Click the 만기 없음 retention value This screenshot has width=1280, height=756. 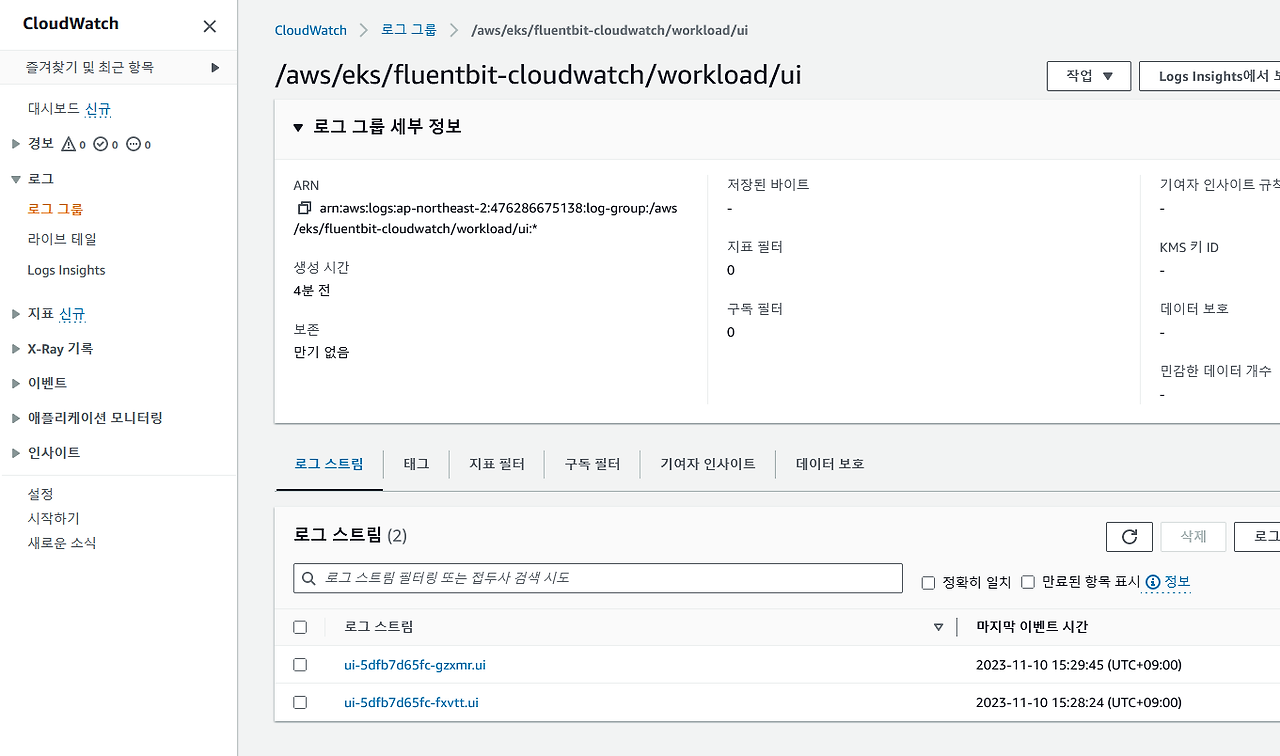(x=322, y=352)
